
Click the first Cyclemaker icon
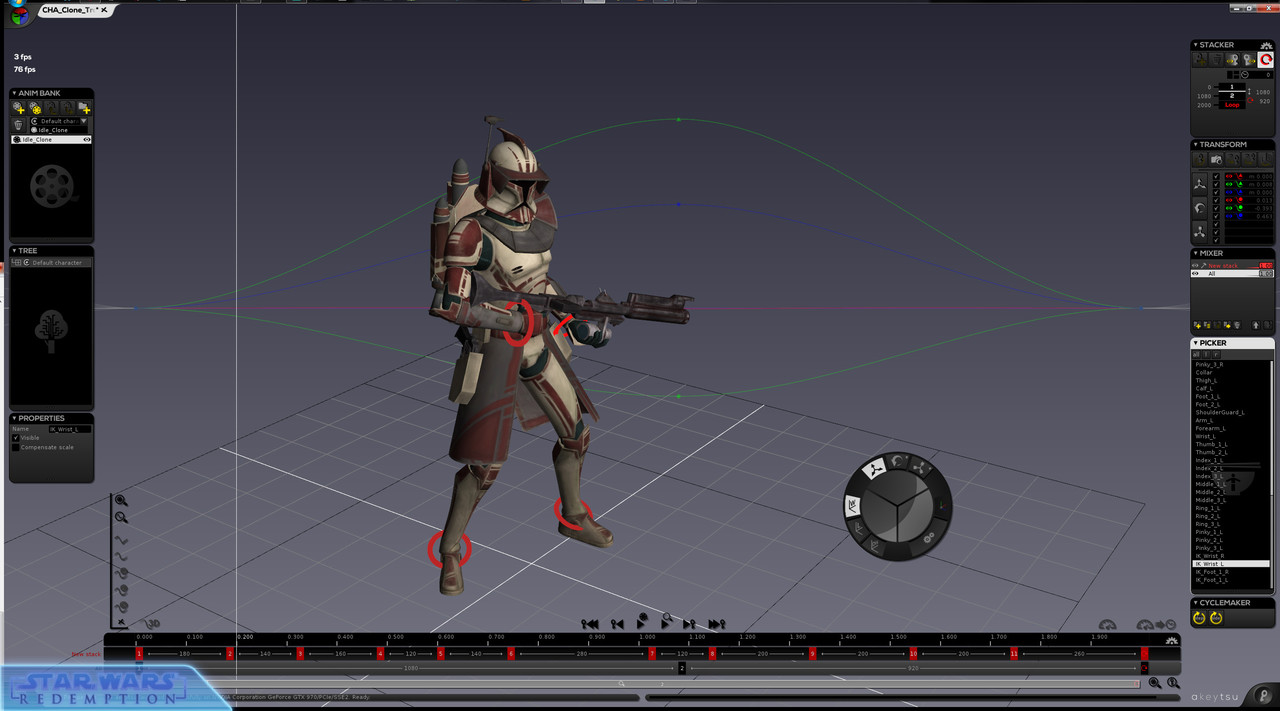click(1199, 618)
